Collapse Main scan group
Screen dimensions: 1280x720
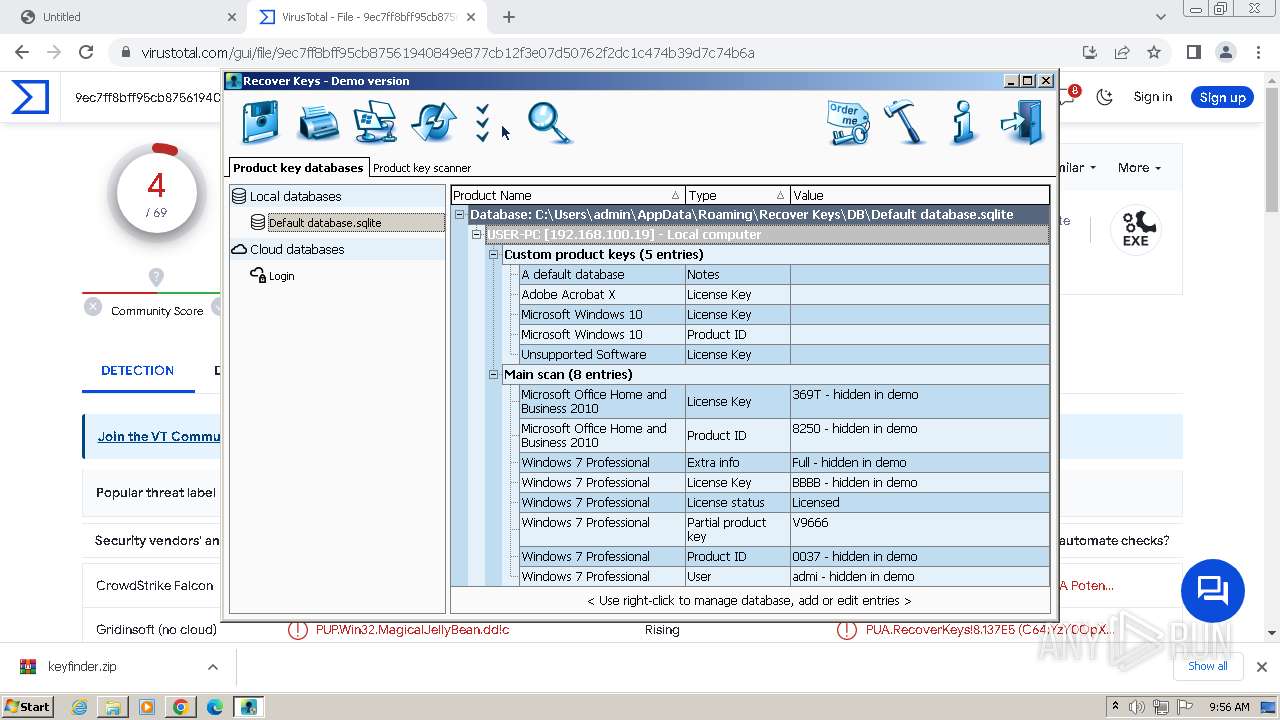coord(493,374)
